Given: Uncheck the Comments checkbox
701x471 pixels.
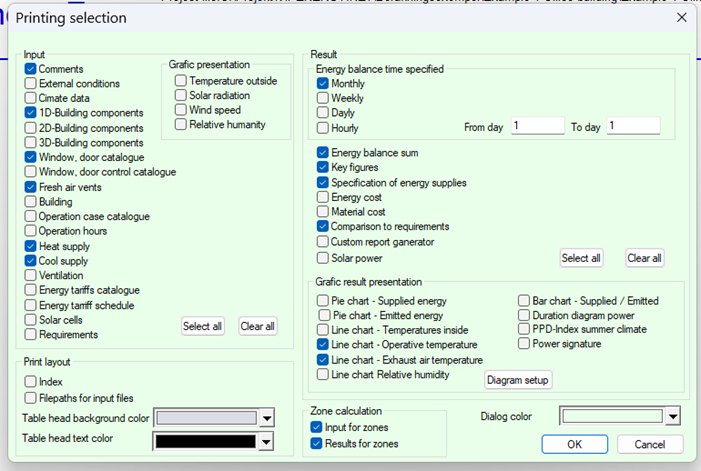Looking at the screenshot, I should pos(31,69).
